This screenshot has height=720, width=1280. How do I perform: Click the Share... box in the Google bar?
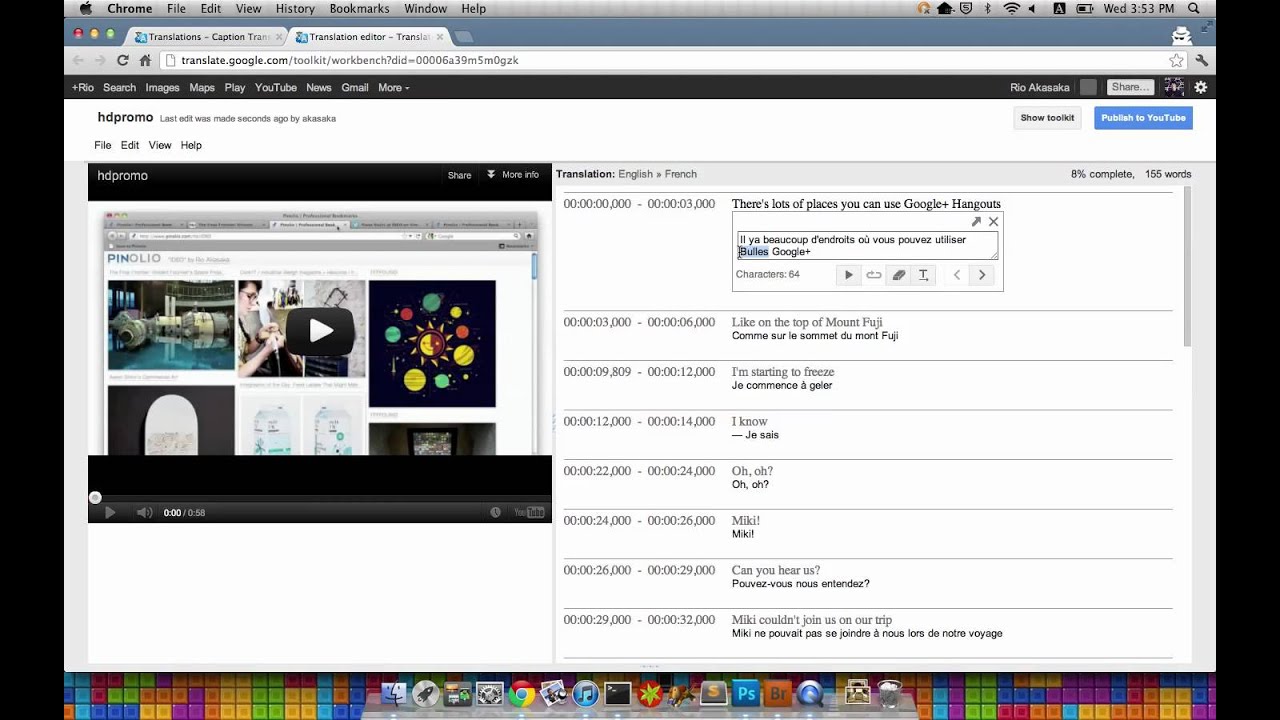pyautogui.click(x=1130, y=88)
